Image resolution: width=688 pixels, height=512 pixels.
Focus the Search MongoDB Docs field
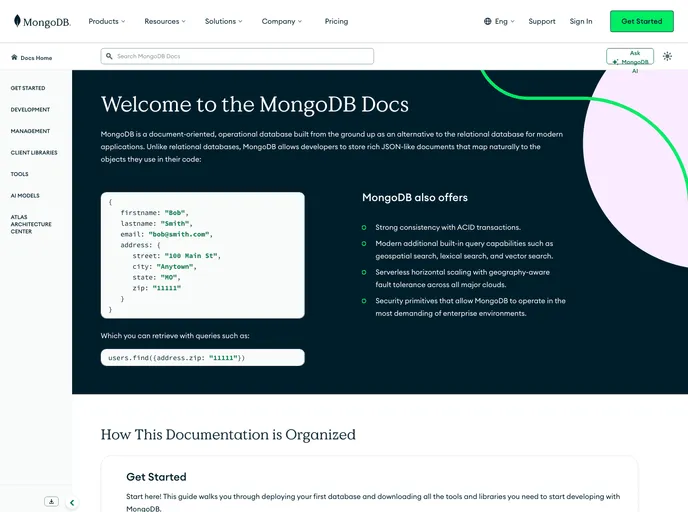click(237, 56)
